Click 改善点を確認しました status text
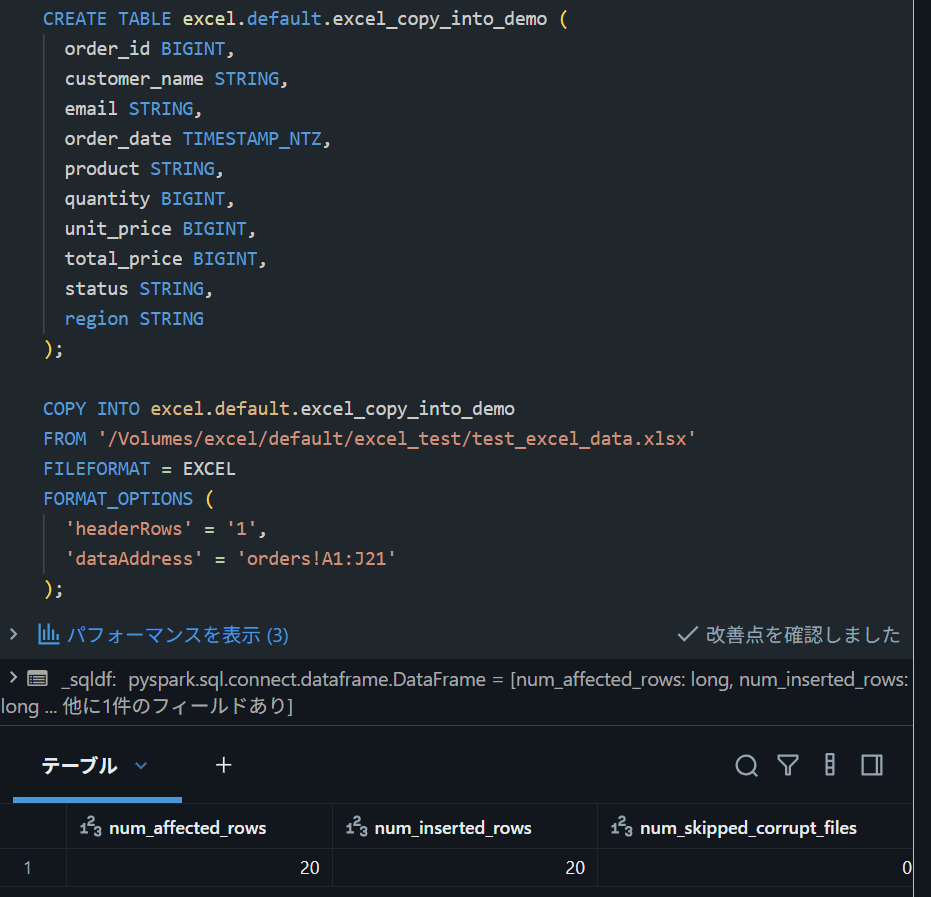The width and height of the screenshot is (931, 897). (x=803, y=635)
